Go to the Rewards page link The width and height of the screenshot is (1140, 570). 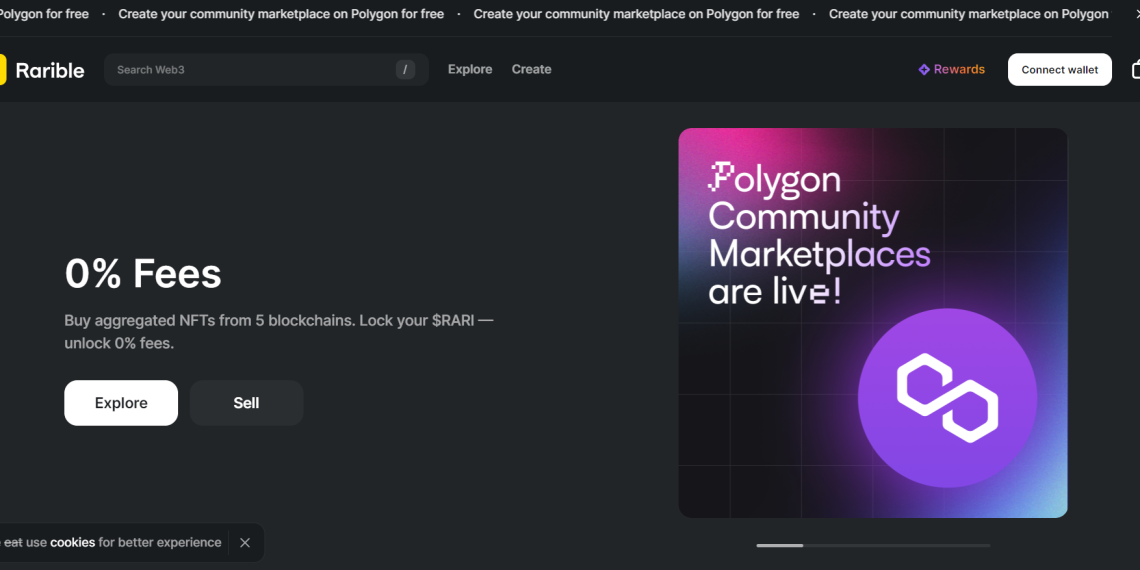(959, 70)
